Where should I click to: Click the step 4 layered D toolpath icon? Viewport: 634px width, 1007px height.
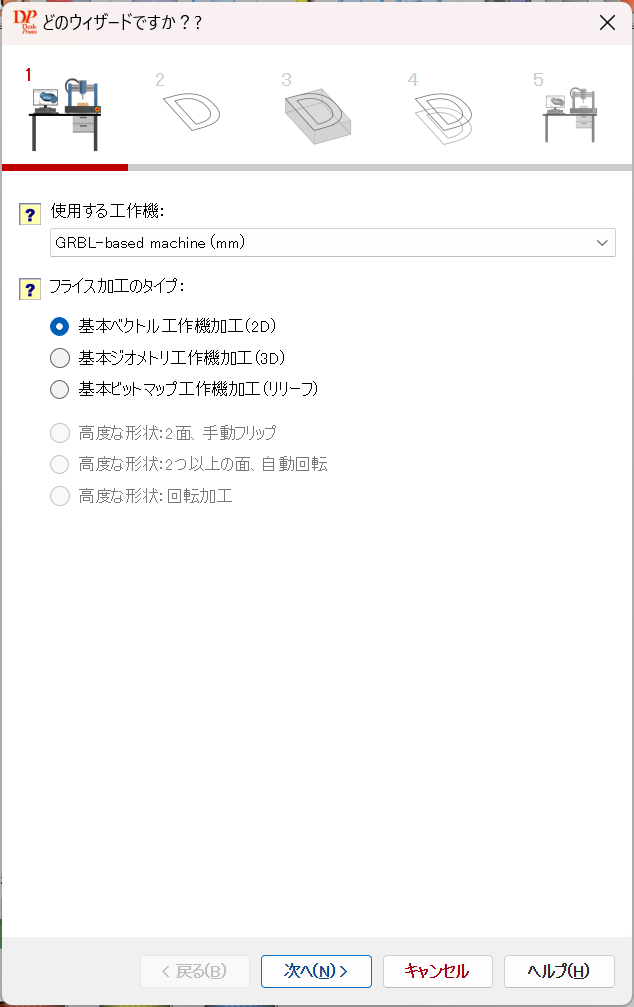click(444, 118)
